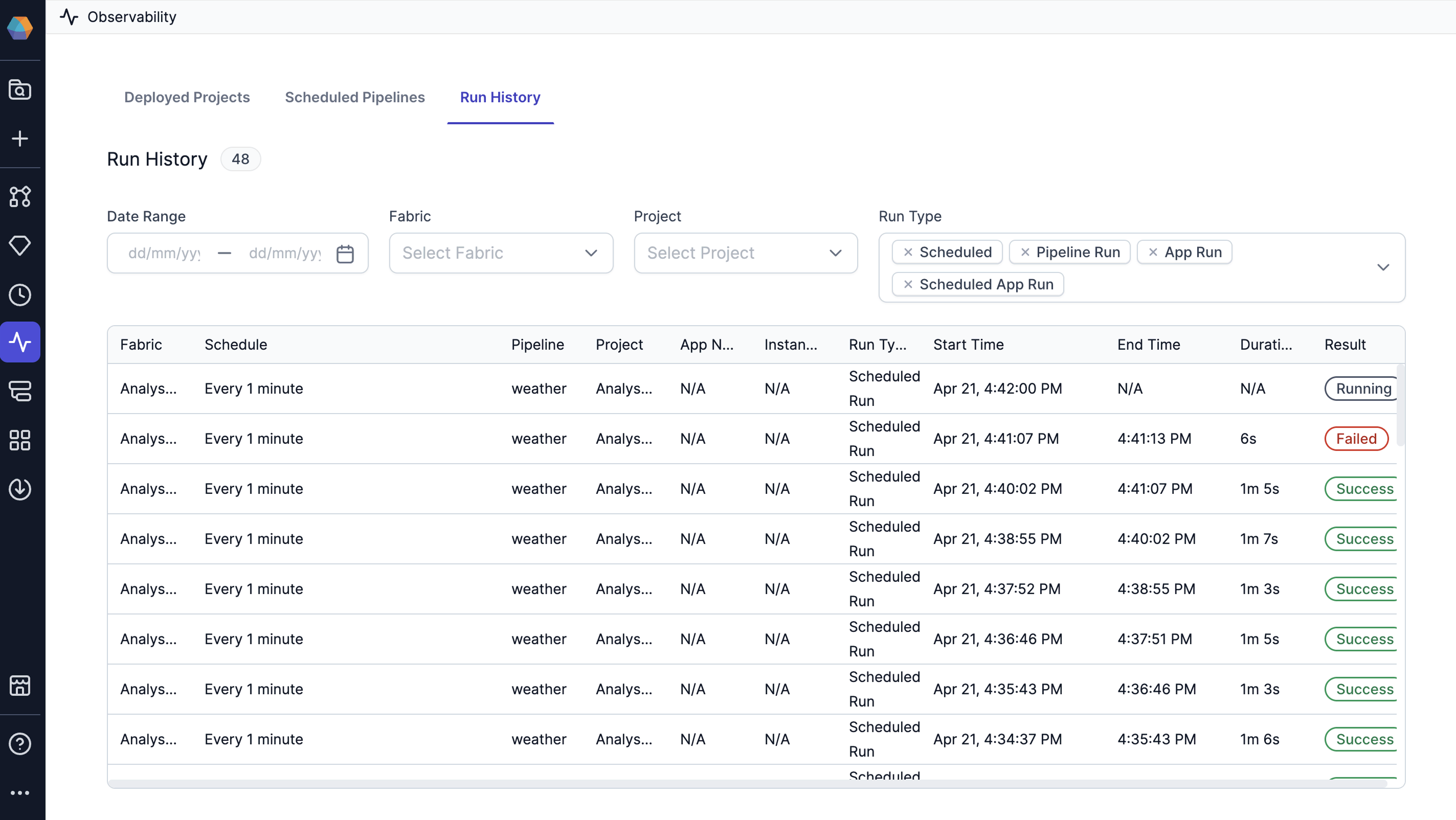Click Apr 21, 4:34:37 PM start time
The image size is (1456, 820).
(x=997, y=739)
